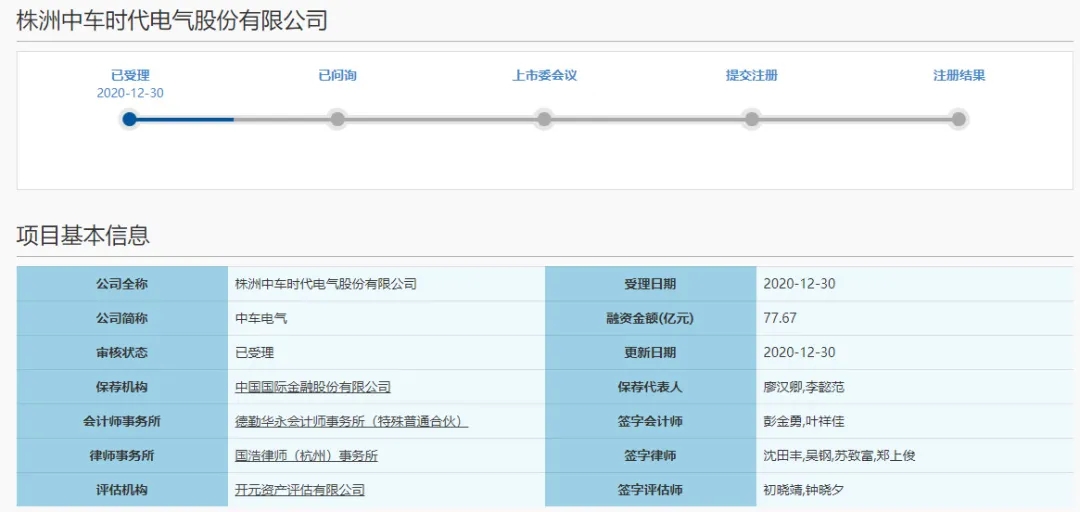Click the 受理日期 value 2020-12-30
1080x512 pixels.
pyautogui.click(x=800, y=284)
